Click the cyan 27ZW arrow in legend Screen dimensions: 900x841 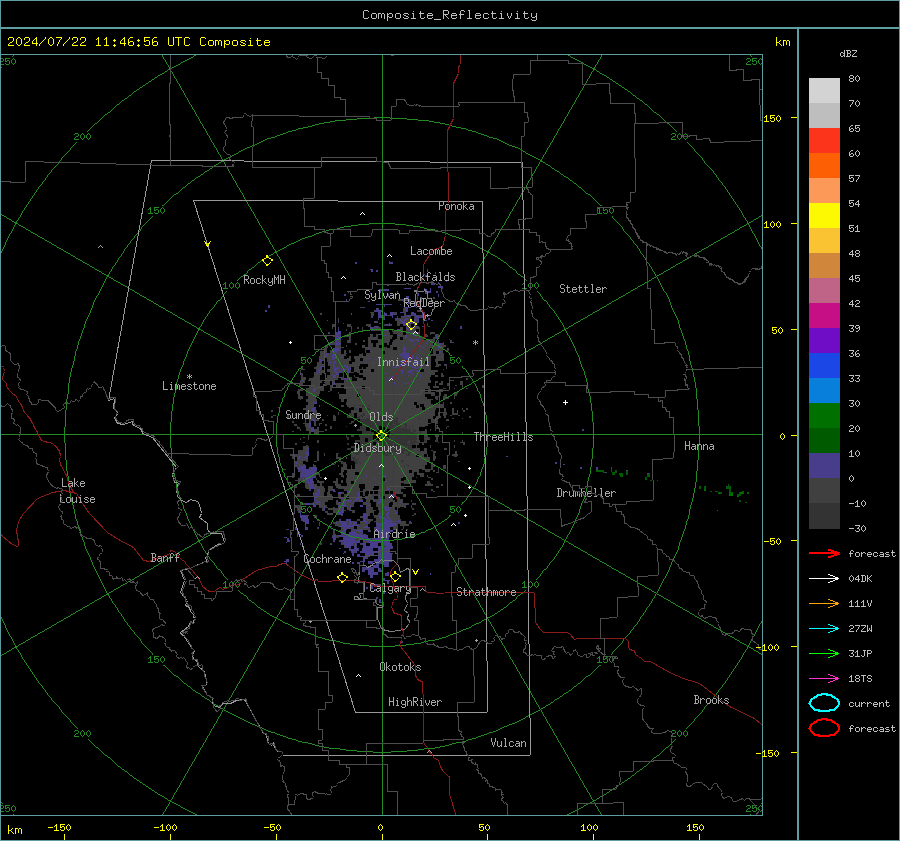coord(824,629)
